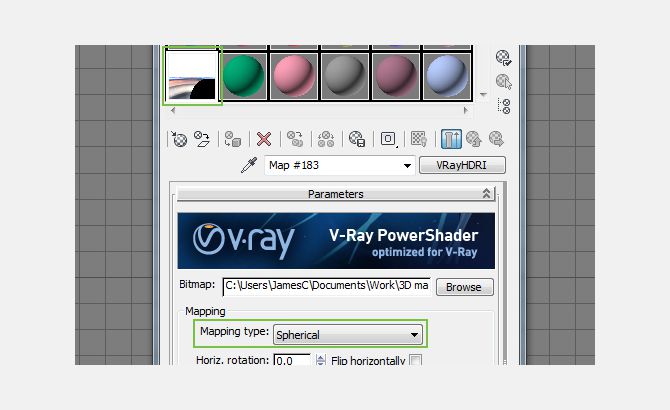
Task: Click sample slots scroll right arrow
Action: pyautogui.click(x=465, y=110)
